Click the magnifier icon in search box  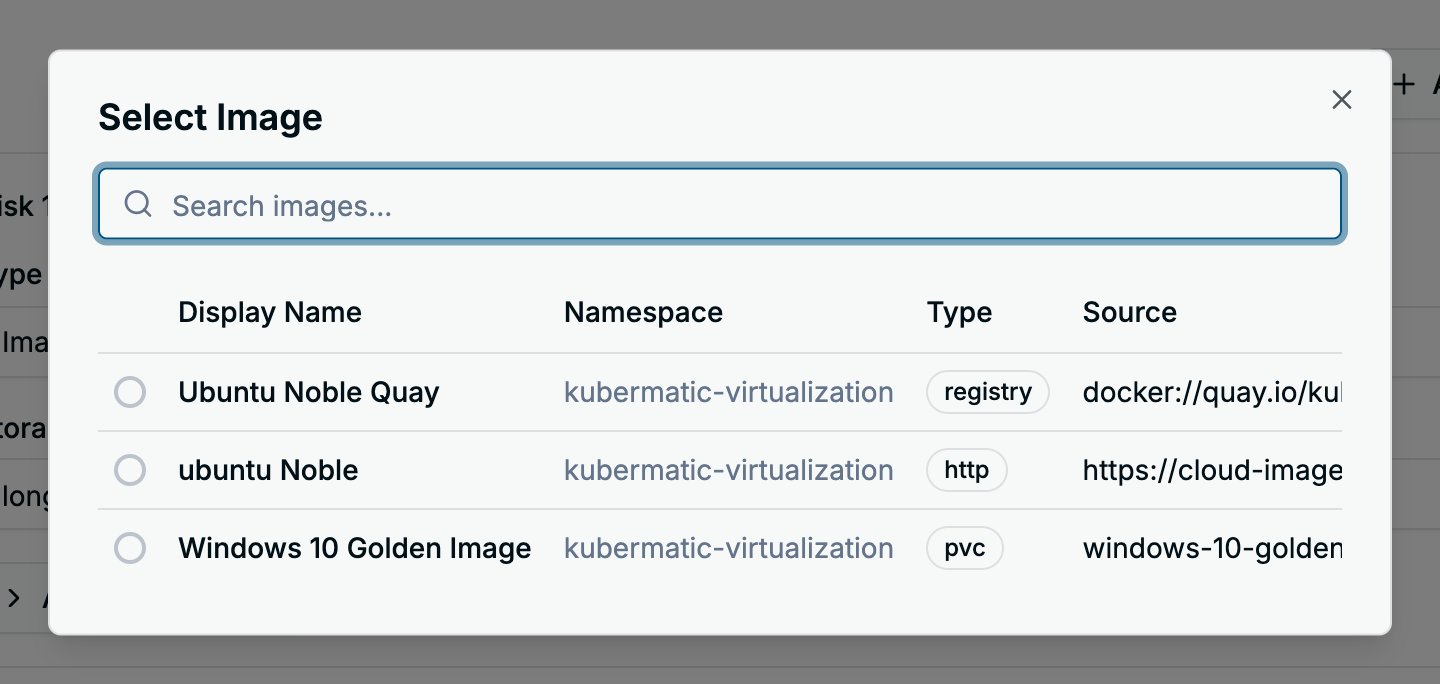(x=138, y=204)
